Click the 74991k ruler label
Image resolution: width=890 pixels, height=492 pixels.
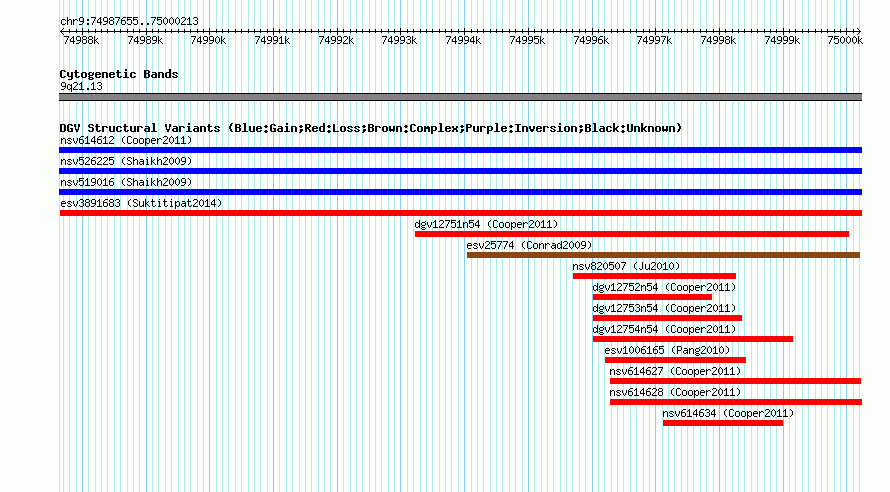pos(272,40)
